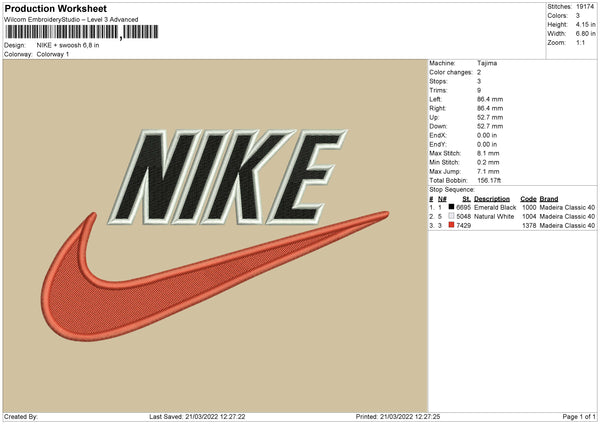The width and height of the screenshot is (600, 424).
Task: Click 'Wilcom EmbroideryStudio – Level 3 Advanced' text
Action: click(71, 20)
